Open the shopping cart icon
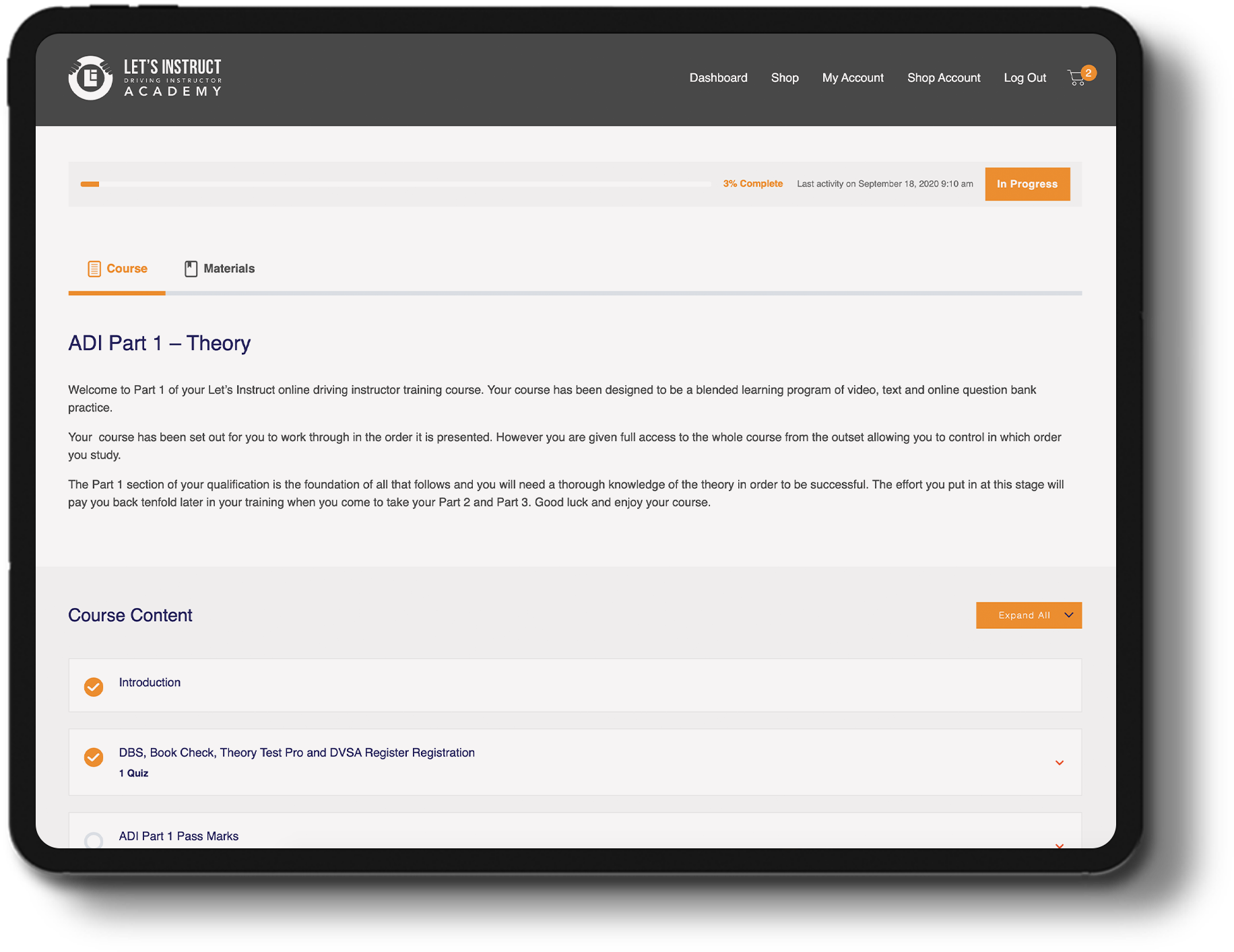The image size is (1234, 952). point(1076,79)
